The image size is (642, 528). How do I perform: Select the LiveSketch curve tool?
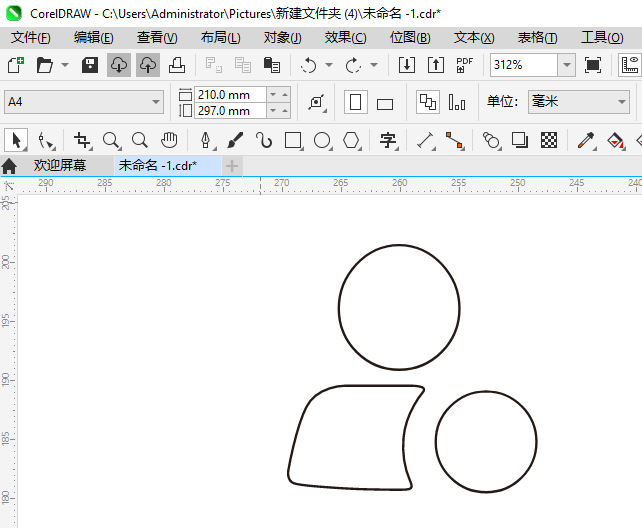click(264, 140)
